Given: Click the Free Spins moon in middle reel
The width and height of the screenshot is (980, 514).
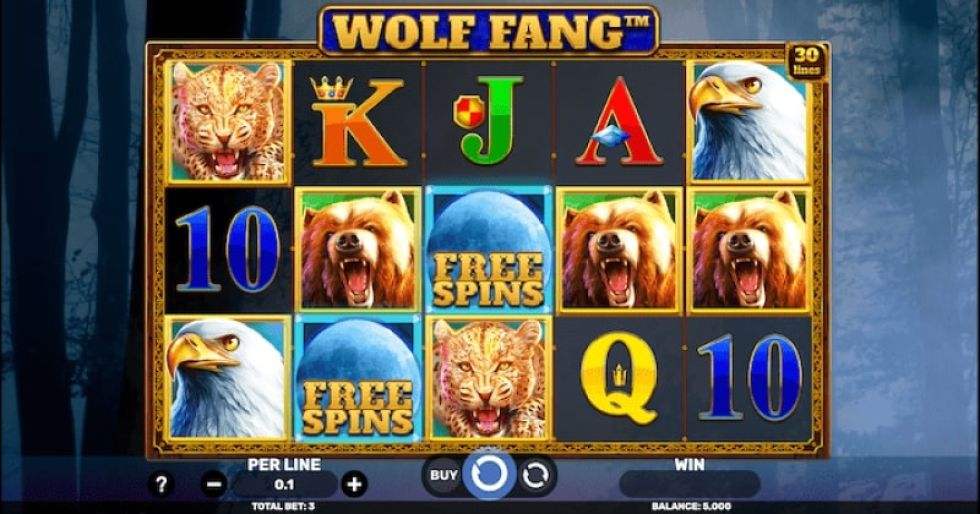Looking at the screenshot, I should pos(488,249).
